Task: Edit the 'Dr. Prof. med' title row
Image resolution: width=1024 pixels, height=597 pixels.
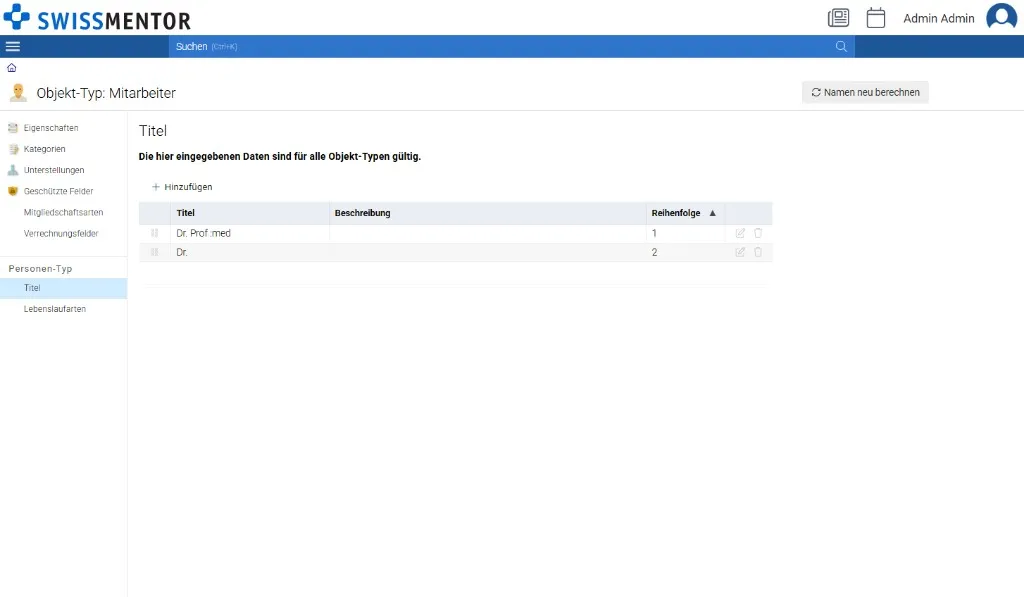Action: 740,233
